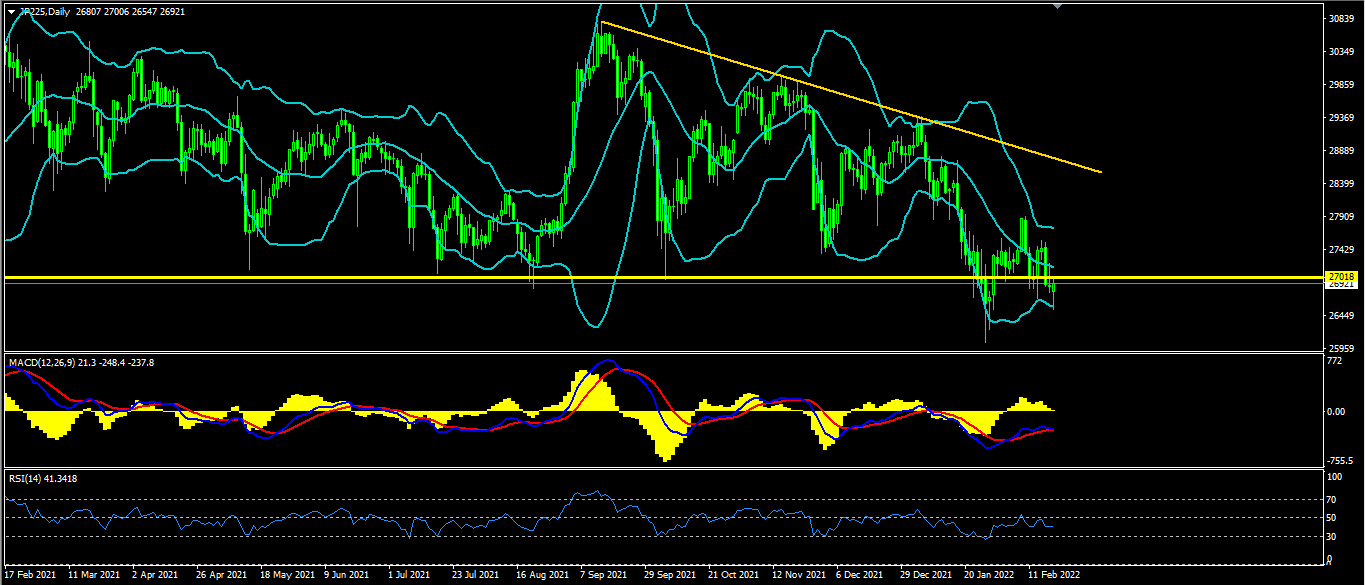Click the 70 level on RSI scale

click(x=1331, y=499)
